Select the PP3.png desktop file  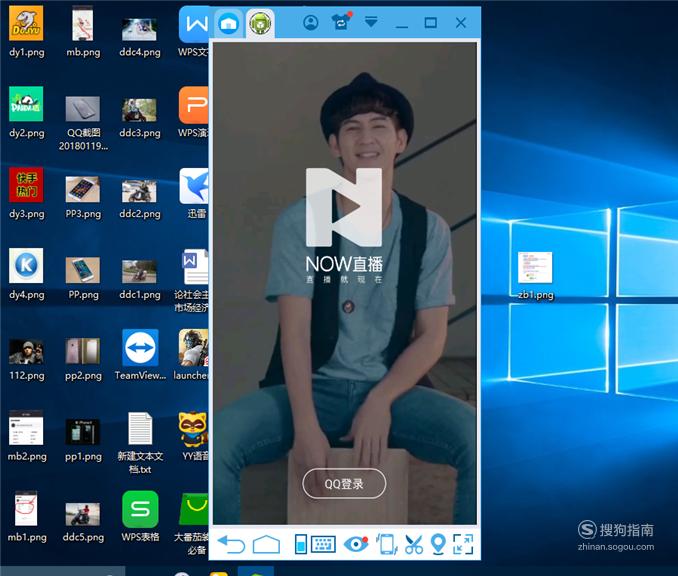pos(83,198)
